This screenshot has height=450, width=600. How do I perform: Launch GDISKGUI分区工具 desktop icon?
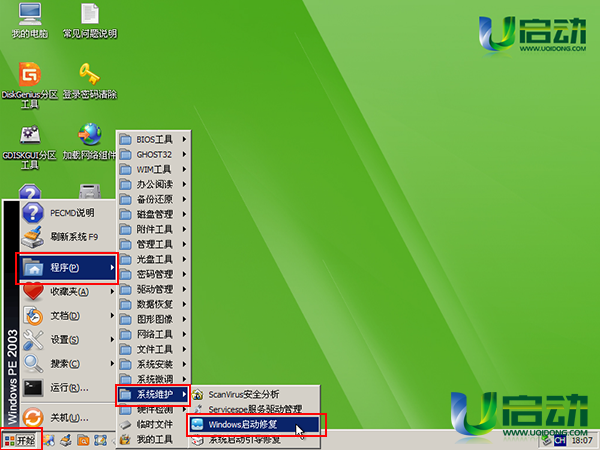[30, 147]
